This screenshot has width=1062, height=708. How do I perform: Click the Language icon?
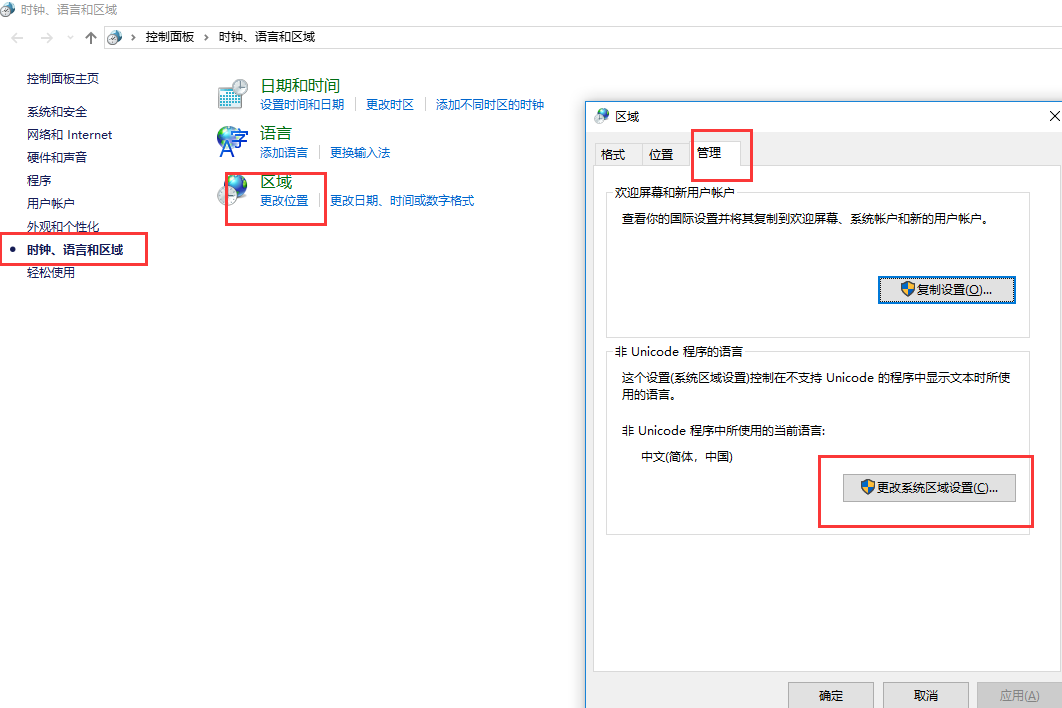[232, 142]
